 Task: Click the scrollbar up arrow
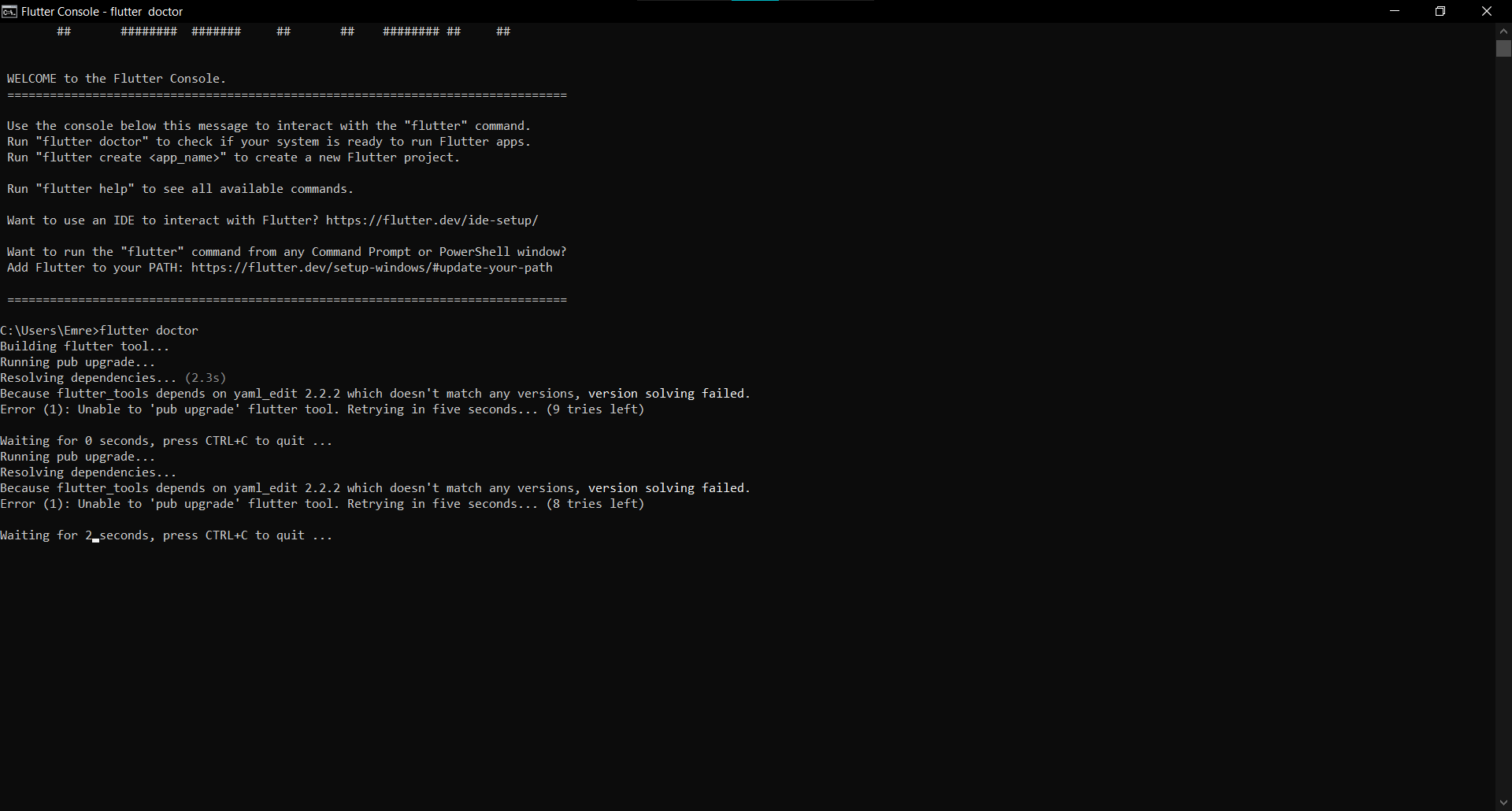point(1503,31)
